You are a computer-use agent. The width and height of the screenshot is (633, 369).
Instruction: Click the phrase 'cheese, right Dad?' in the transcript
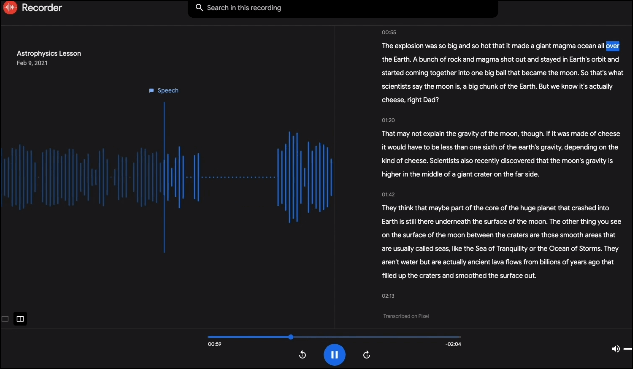tap(410, 100)
